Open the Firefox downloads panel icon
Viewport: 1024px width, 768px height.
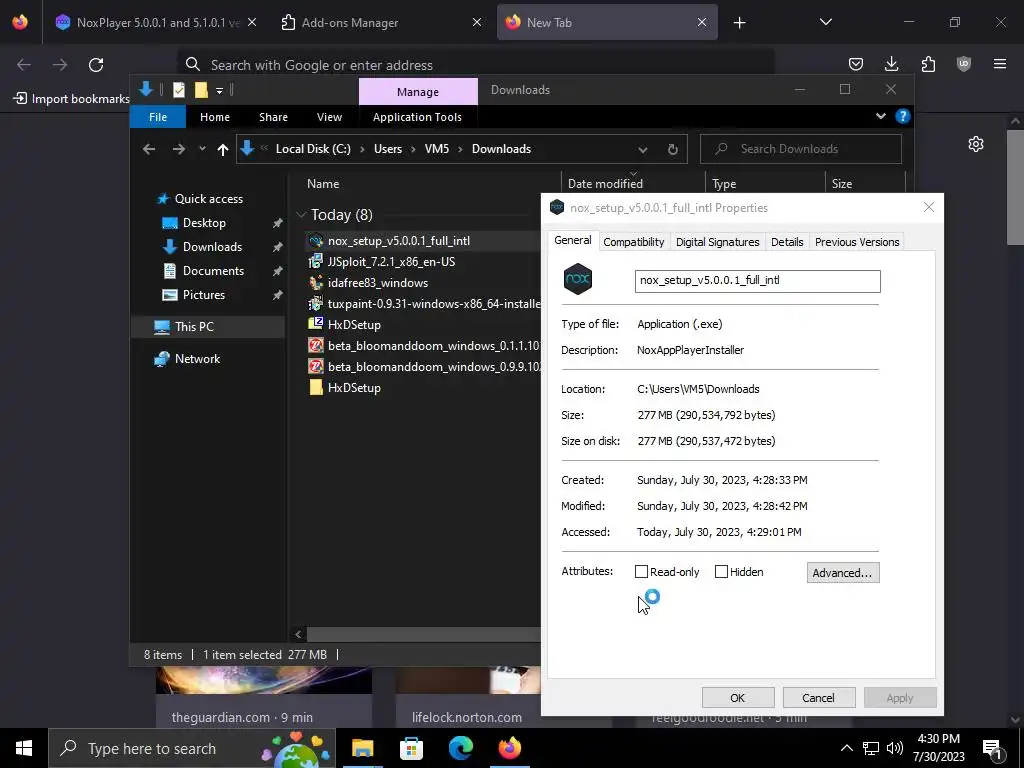click(x=891, y=64)
